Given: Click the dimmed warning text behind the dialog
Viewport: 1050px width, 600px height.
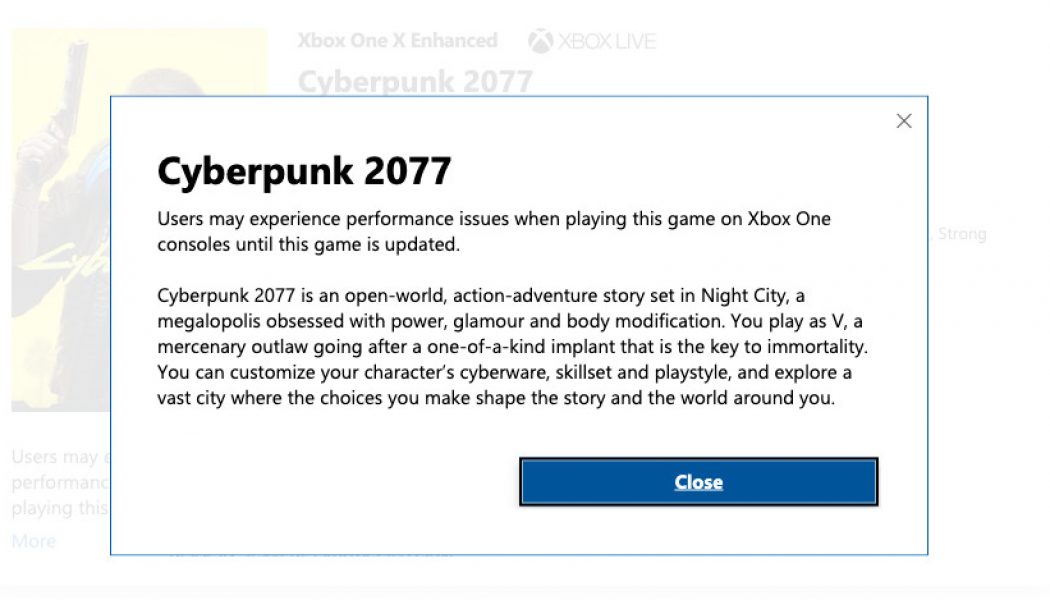Looking at the screenshot, I should point(55,482).
